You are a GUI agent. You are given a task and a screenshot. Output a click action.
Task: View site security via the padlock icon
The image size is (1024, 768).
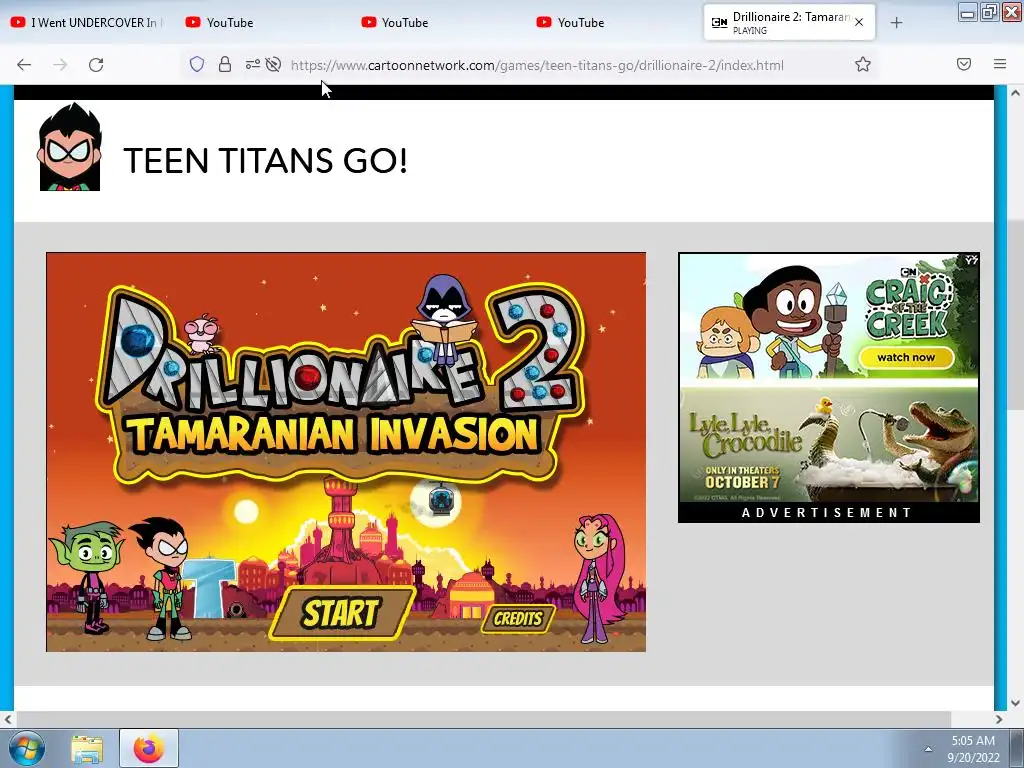(225, 64)
